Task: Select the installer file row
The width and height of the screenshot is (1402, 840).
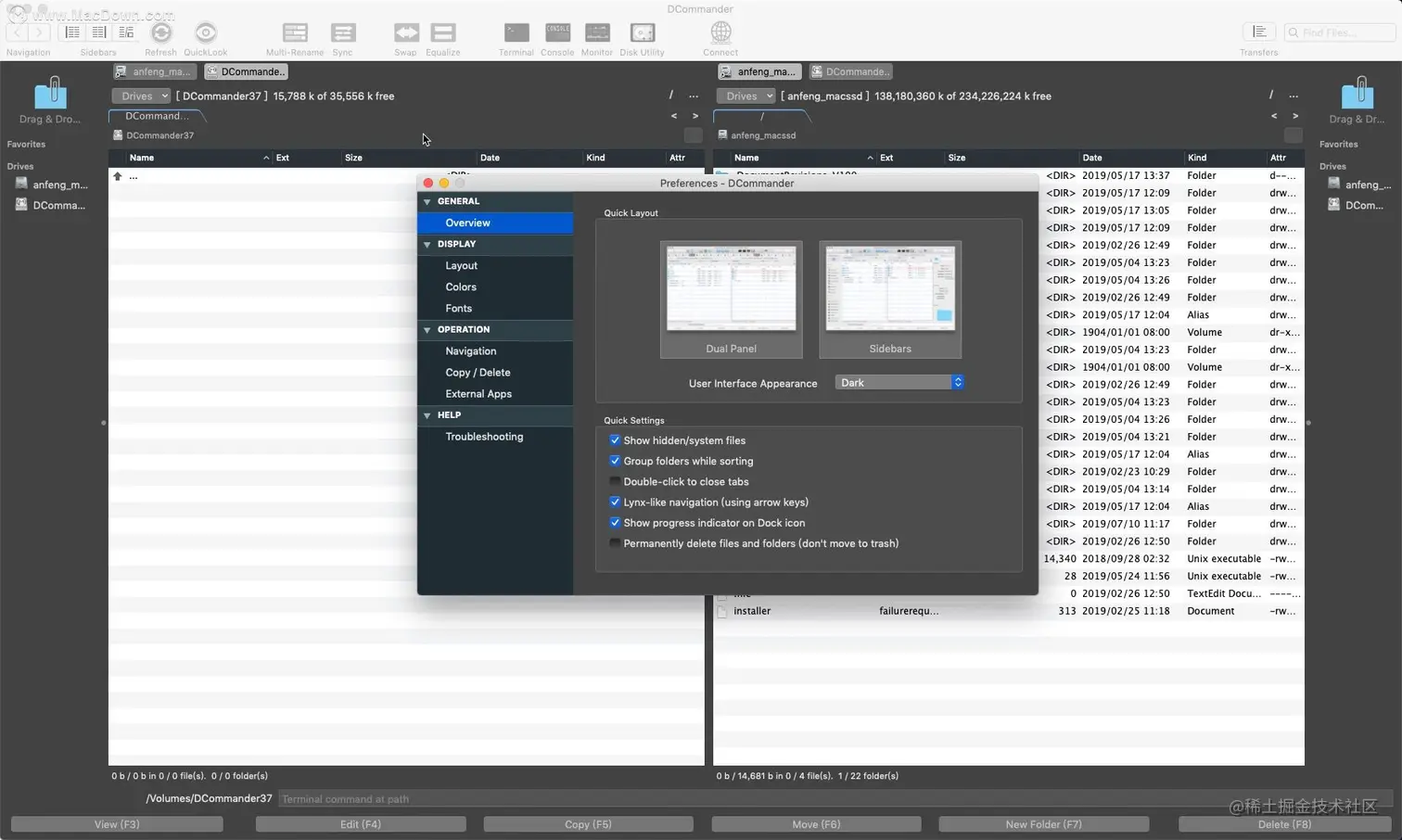Action: [x=1009, y=611]
